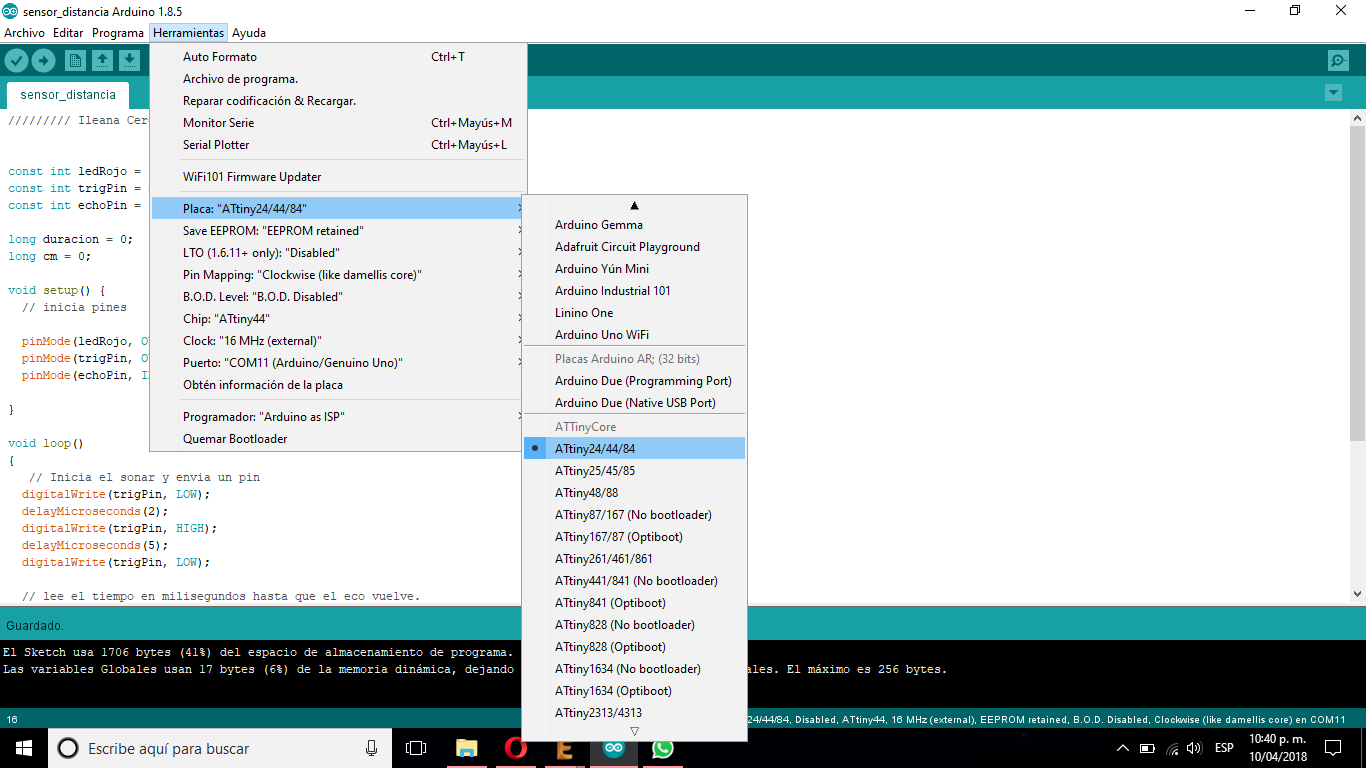Image resolution: width=1366 pixels, height=768 pixels.
Task: Expand the Clock 16 MHz submenu
Action: click(338, 341)
